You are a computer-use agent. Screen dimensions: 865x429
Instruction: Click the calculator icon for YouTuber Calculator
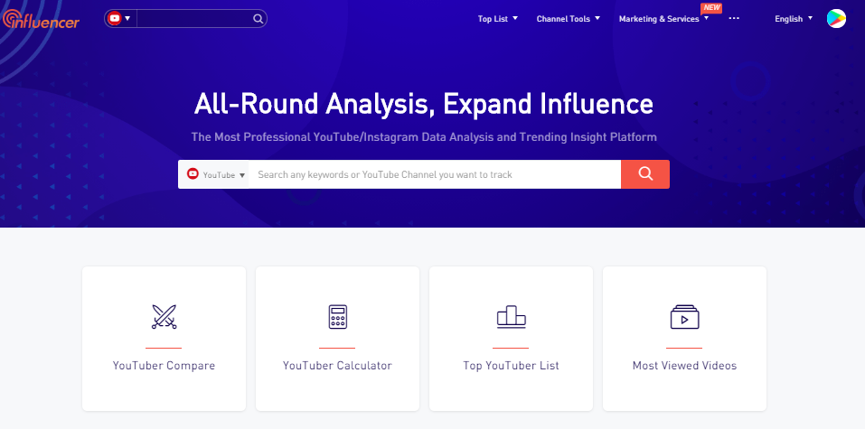338,317
